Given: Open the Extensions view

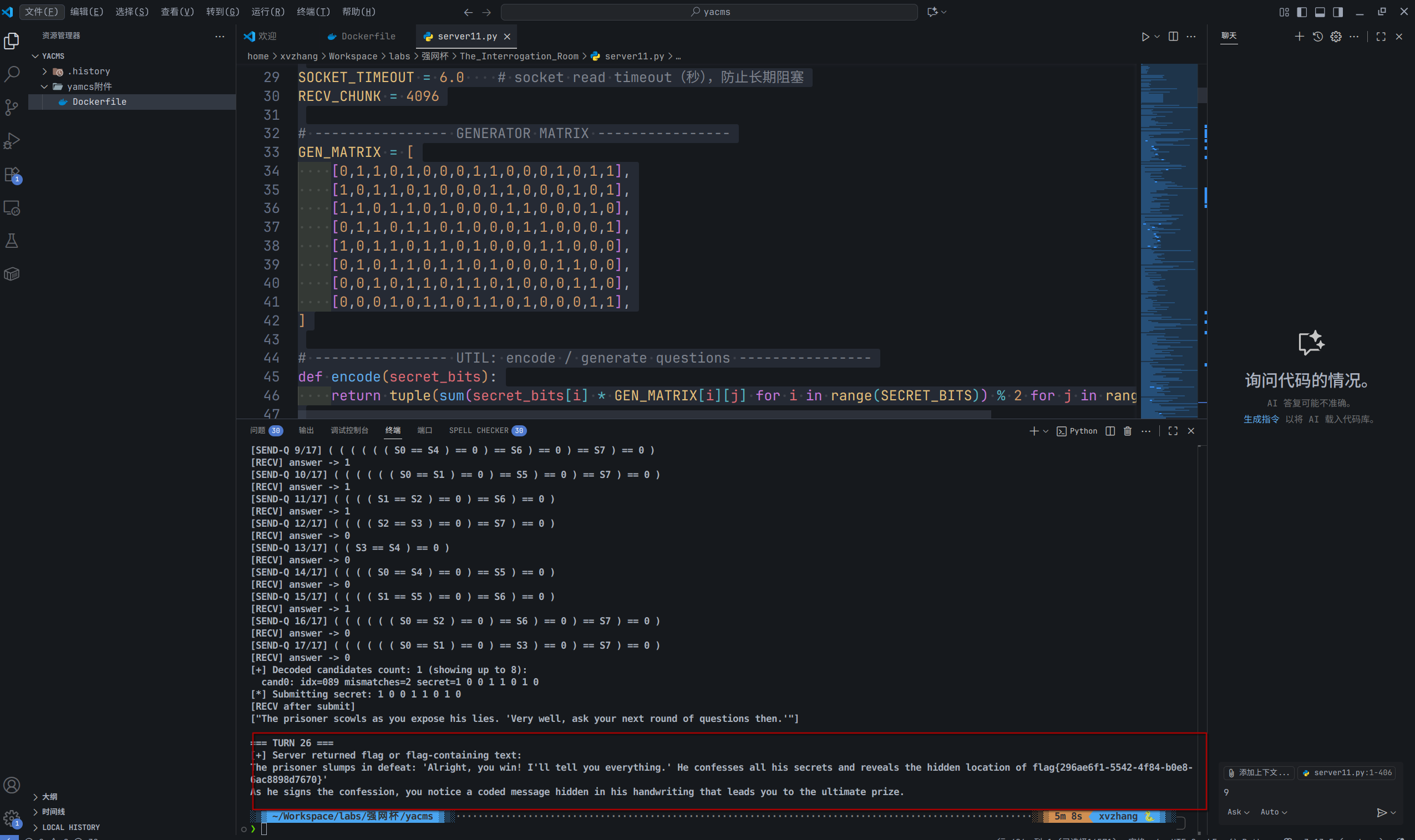Looking at the screenshot, I should click(x=12, y=174).
